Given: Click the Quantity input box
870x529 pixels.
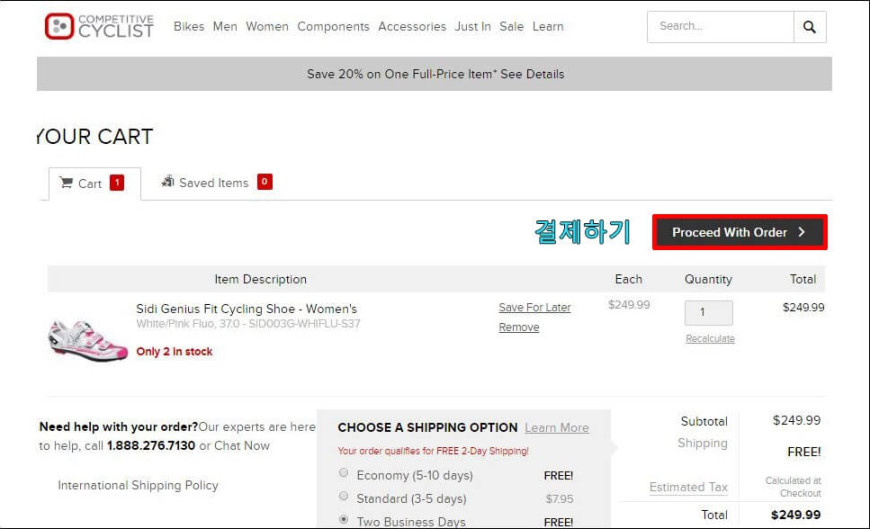Looking at the screenshot, I should (709, 313).
